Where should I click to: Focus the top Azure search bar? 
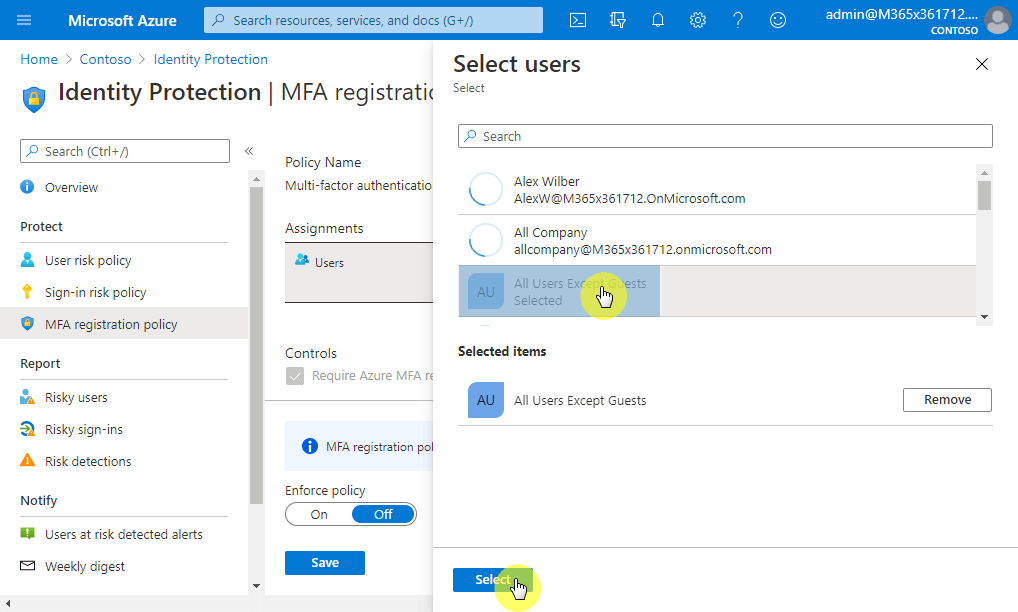coord(373,20)
